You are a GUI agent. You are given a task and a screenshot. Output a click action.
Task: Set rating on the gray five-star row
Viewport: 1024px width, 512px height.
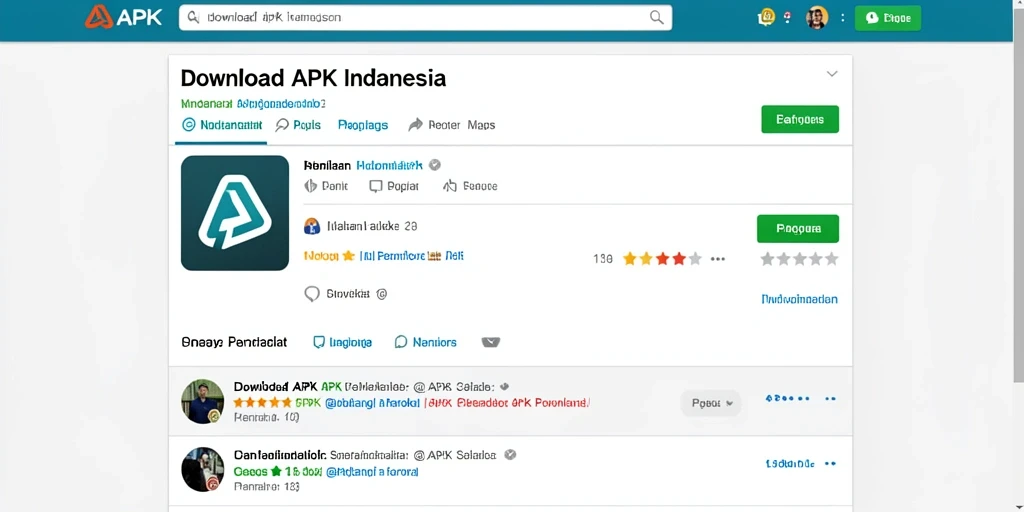(799, 259)
